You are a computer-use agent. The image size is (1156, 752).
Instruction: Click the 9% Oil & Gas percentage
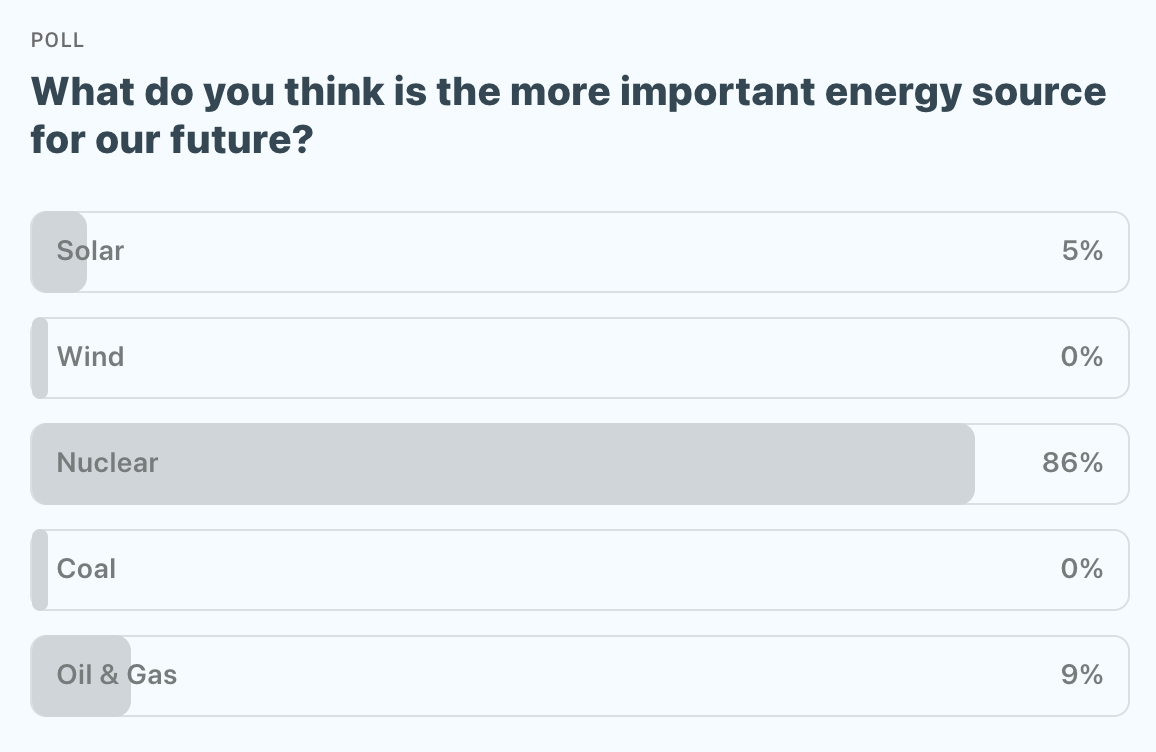point(1082,675)
